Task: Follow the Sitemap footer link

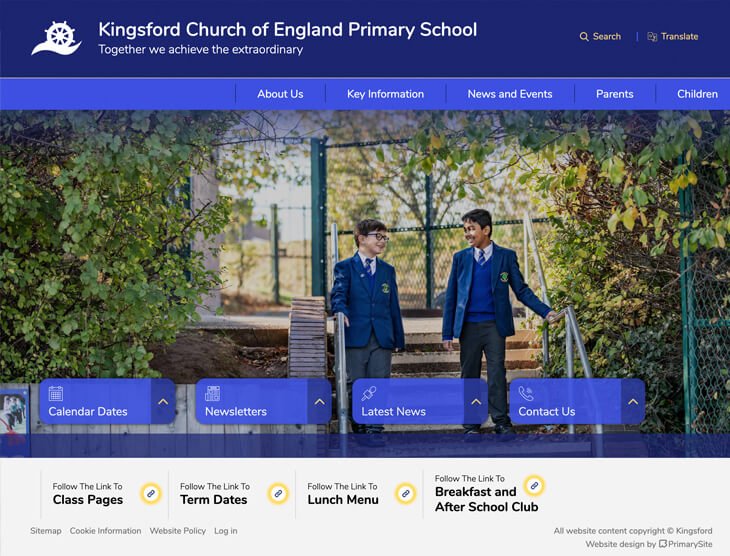Action: tap(46, 531)
